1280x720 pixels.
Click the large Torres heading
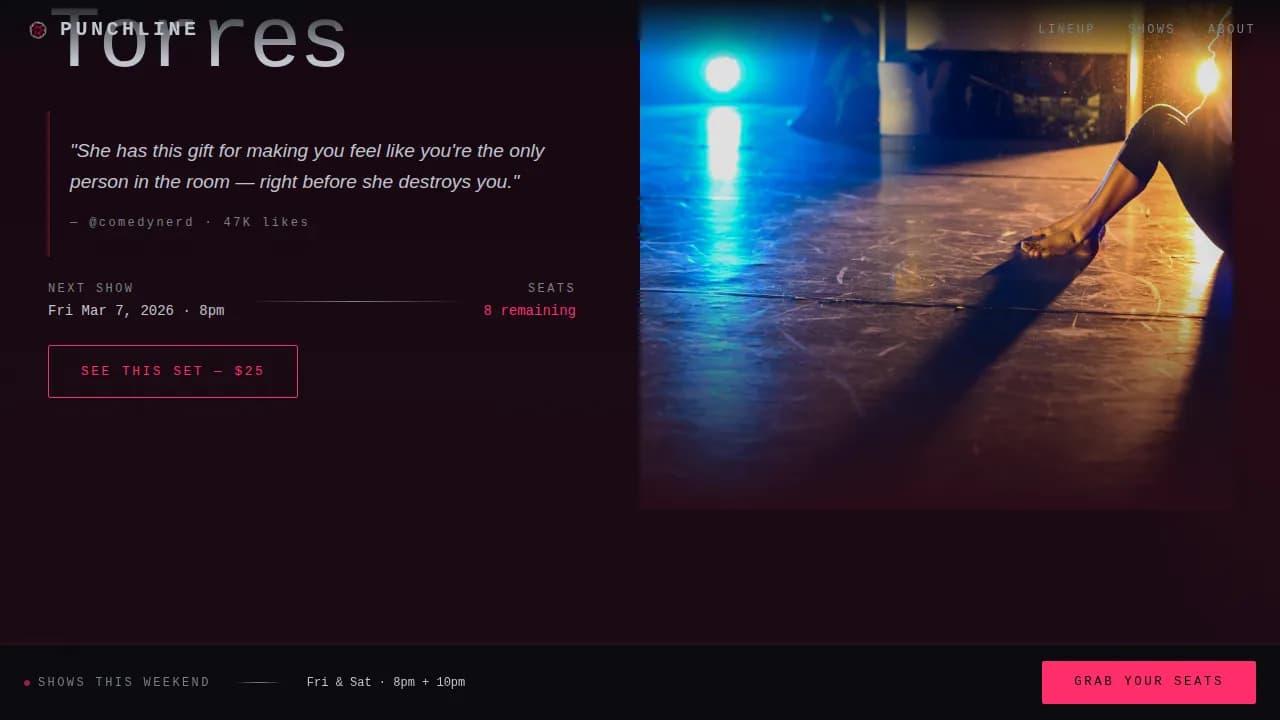(205, 40)
